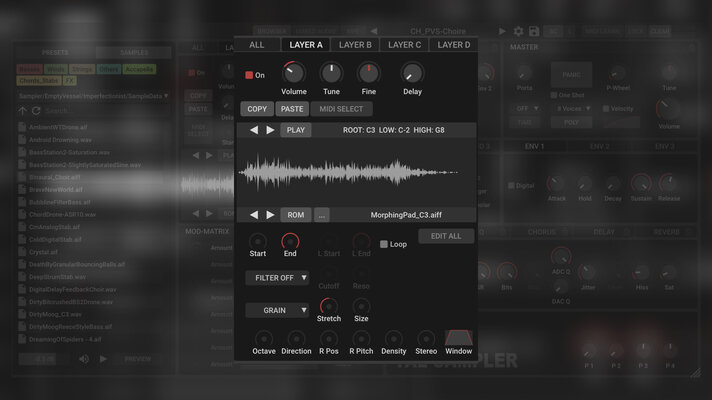The height and width of the screenshot is (400, 712).
Task: Open the LAYER C tab
Action: (404, 45)
